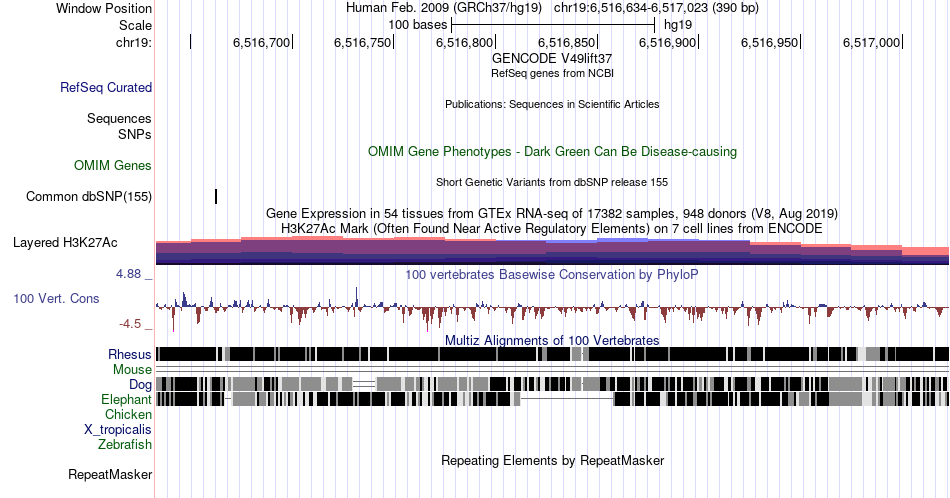Click Multiz Alignments of 100 Vertebrates title
Screen dimensions: 950x498
point(552,340)
